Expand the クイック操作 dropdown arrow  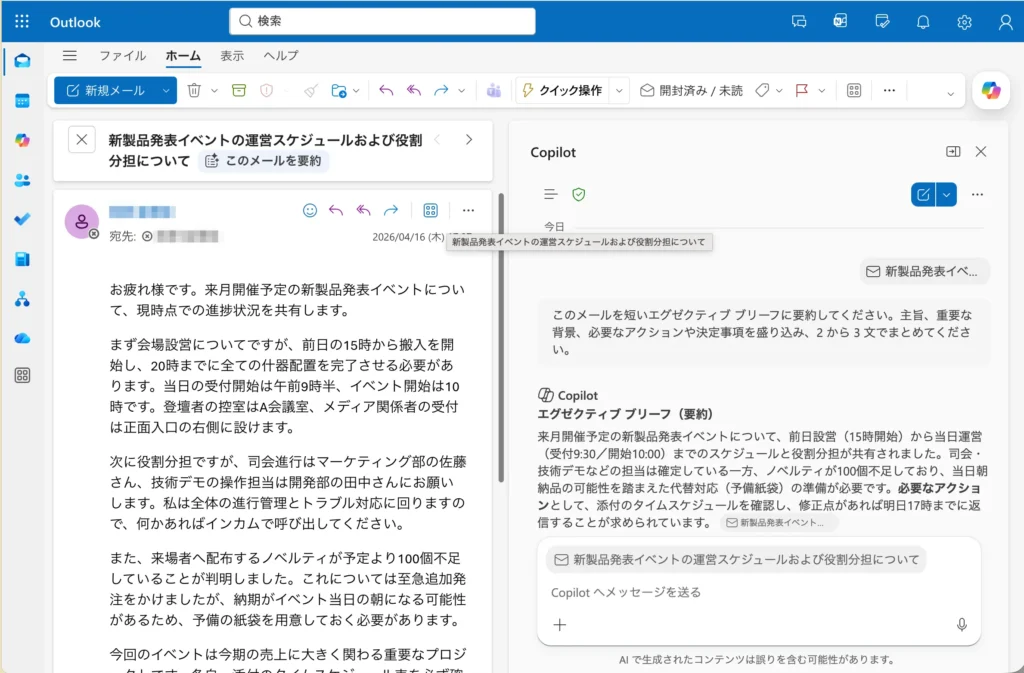click(x=619, y=90)
